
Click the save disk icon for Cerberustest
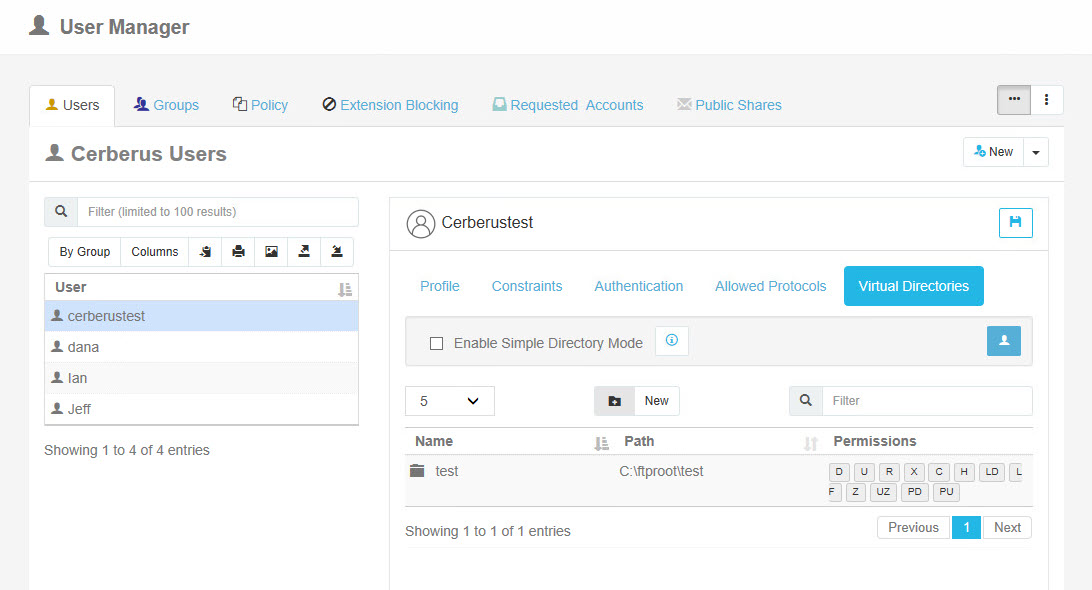(x=1015, y=223)
